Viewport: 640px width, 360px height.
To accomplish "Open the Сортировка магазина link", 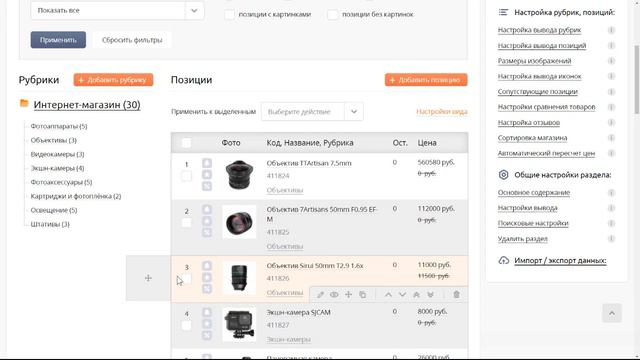I will [x=532, y=138].
